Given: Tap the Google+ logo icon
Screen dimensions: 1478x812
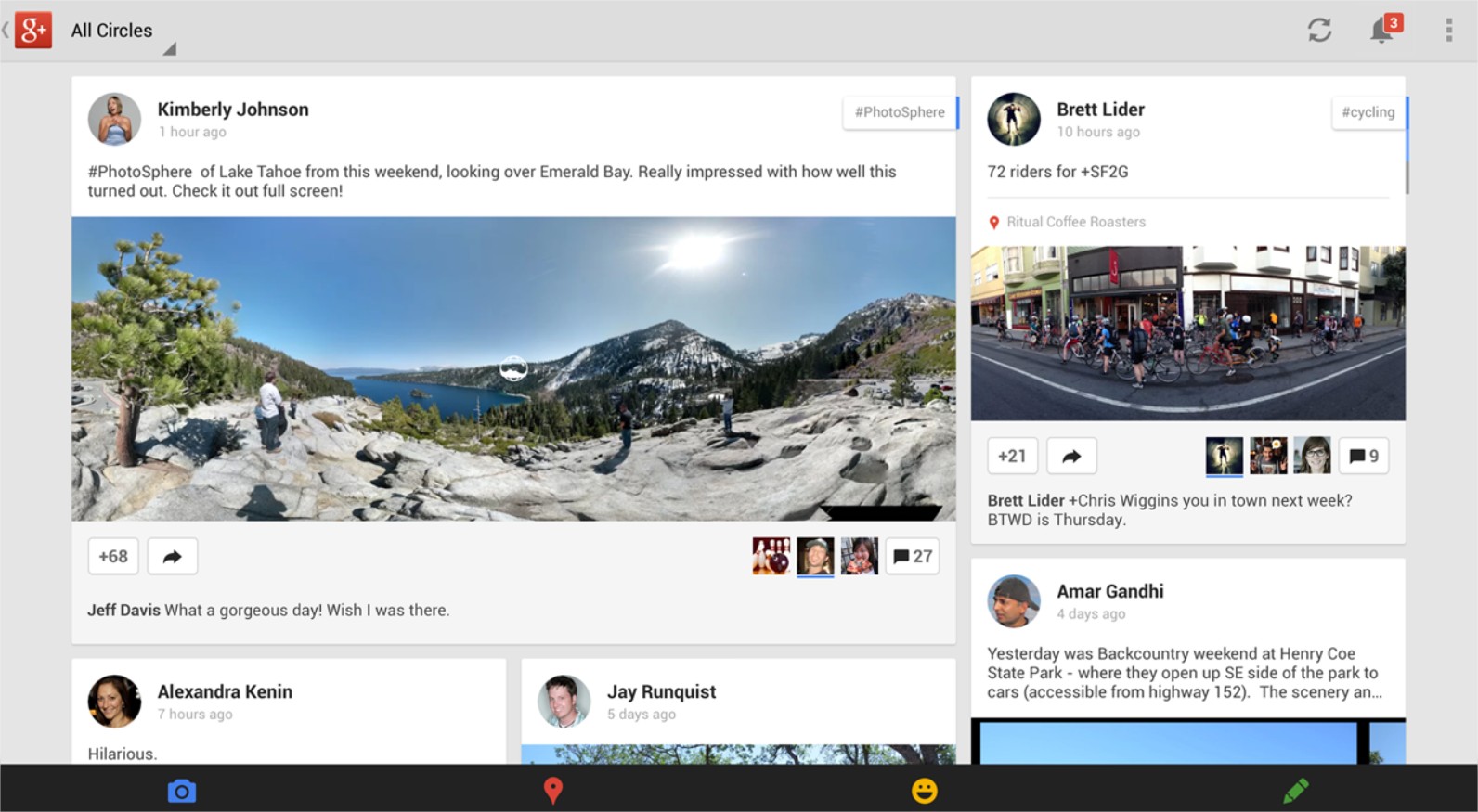Looking at the screenshot, I should coord(33,31).
